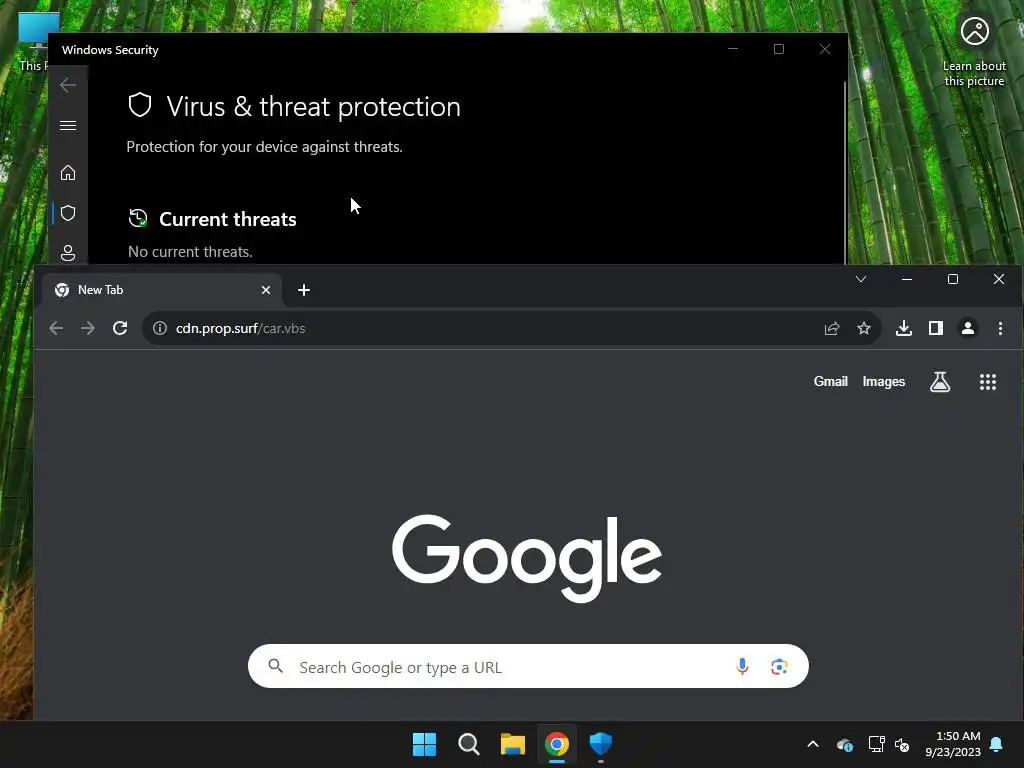Open Chrome tab search dropdown
The height and width of the screenshot is (768, 1024).
(x=861, y=279)
